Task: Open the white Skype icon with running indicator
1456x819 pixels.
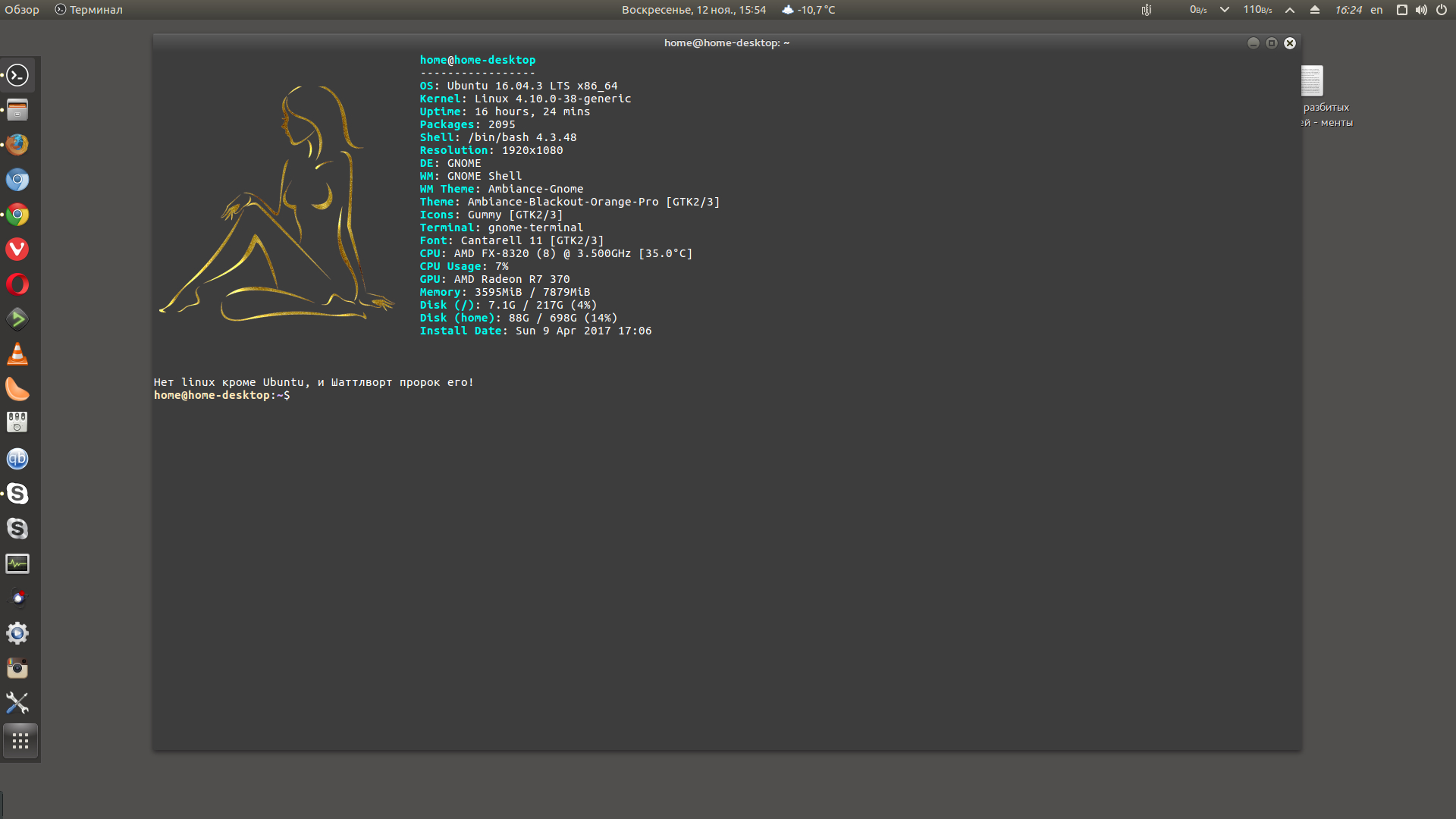Action: coord(17,494)
